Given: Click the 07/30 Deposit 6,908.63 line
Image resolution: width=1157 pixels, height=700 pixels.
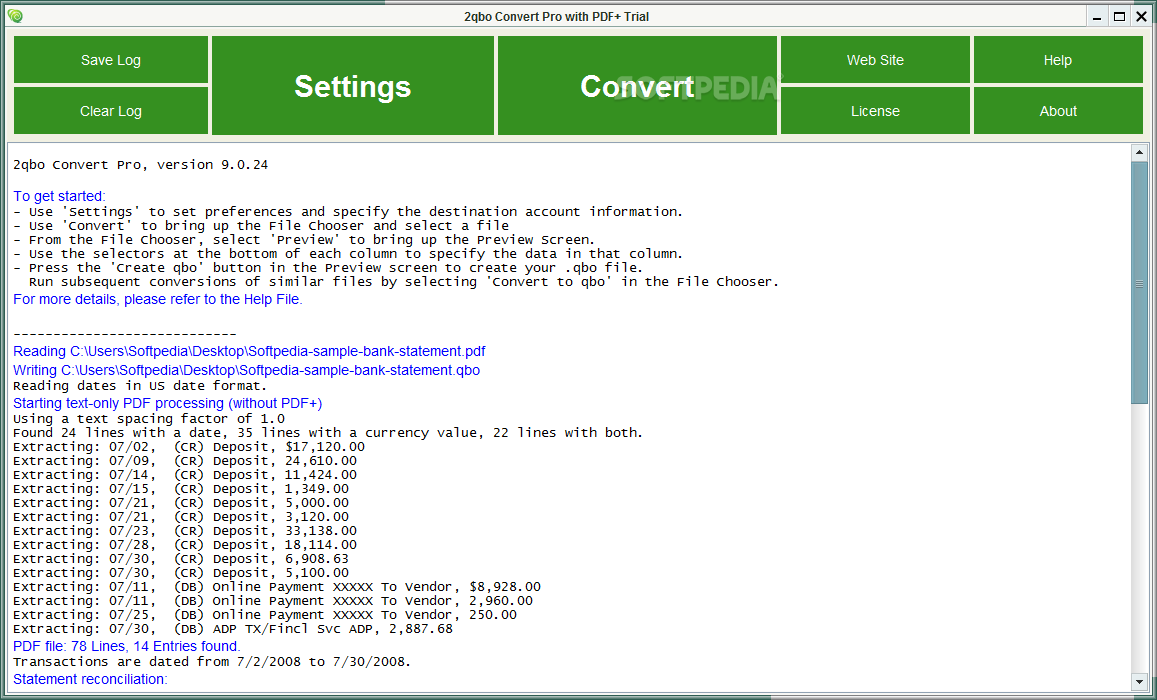Looking at the screenshot, I should (181, 559).
